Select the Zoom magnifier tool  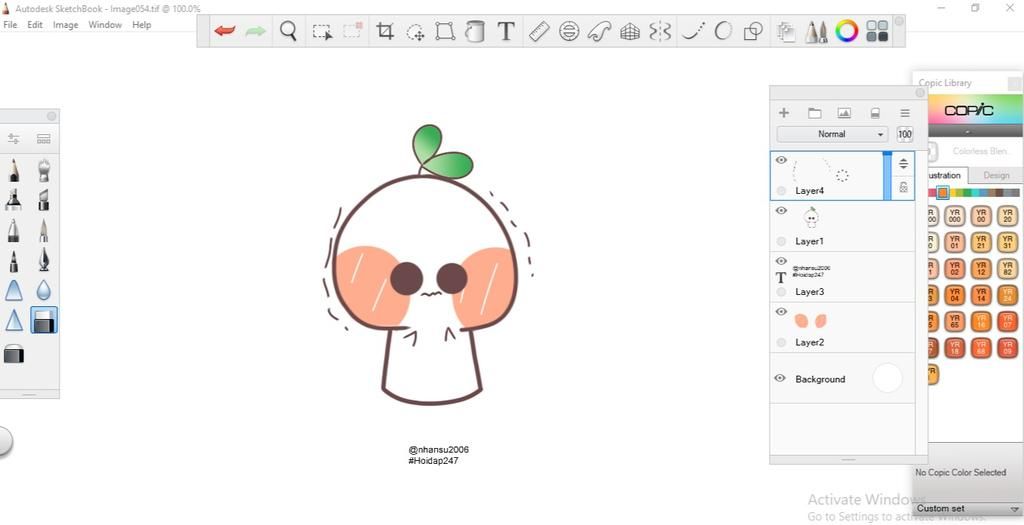[x=288, y=31]
